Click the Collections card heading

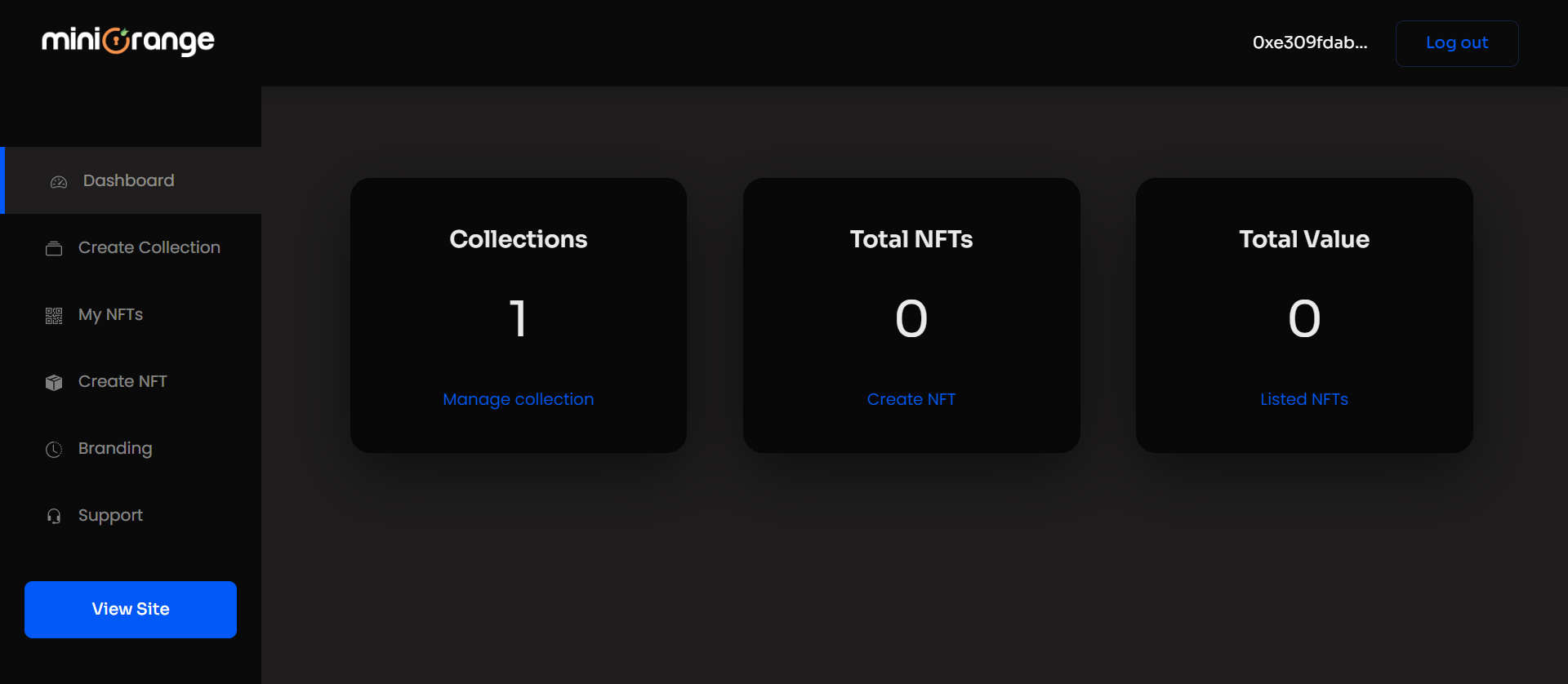coord(519,239)
